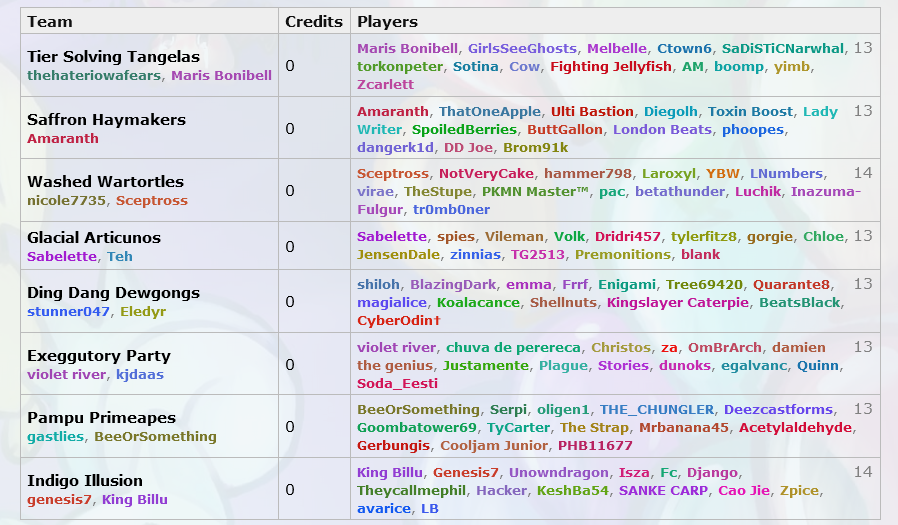Click PKMN Master™ player link
This screenshot has height=525, width=898.
tap(535, 191)
